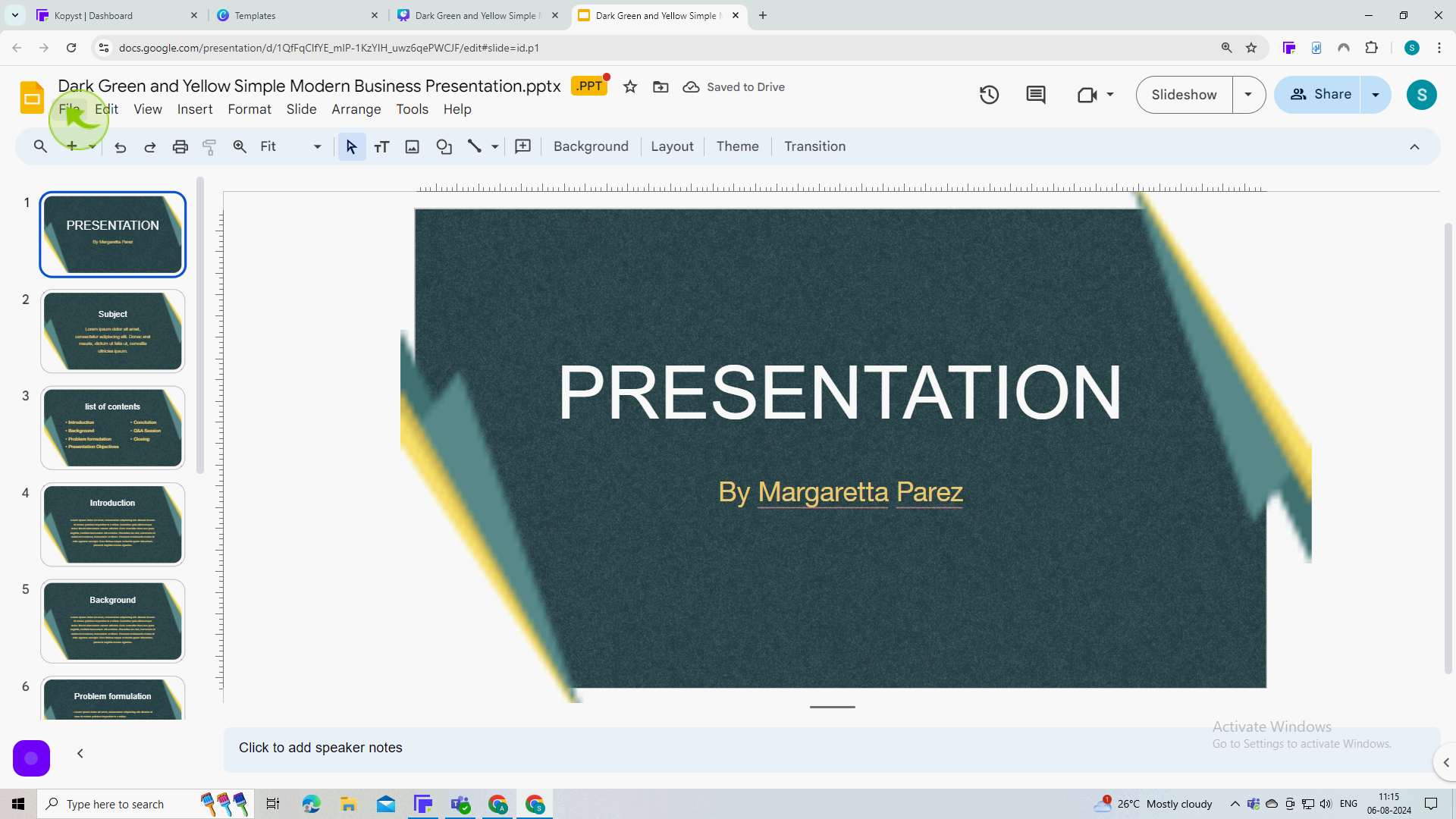The height and width of the screenshot is (819, 1456).
Task: Expand the Share options dropdown
Action: 1376,95
